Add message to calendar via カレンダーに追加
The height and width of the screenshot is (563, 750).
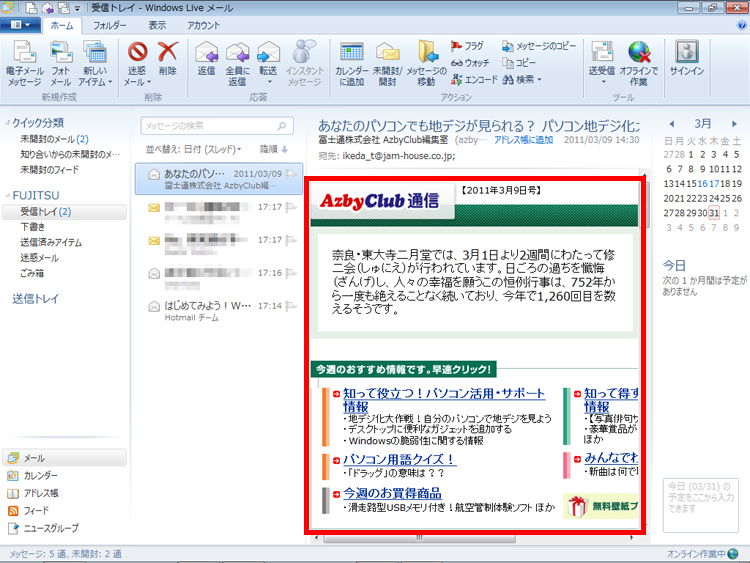[x=352, y=64]
